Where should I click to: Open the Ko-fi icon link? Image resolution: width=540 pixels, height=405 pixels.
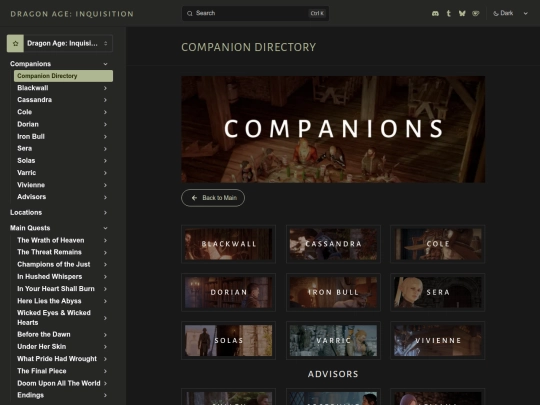click(476, 13)
